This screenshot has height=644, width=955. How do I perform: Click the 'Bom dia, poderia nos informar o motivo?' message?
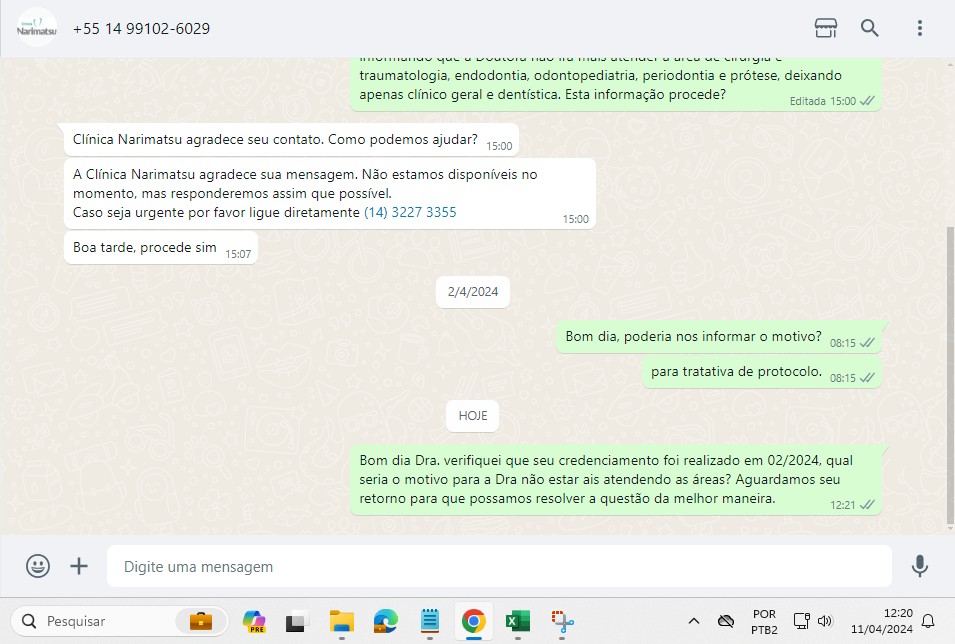tap(719, 337)
